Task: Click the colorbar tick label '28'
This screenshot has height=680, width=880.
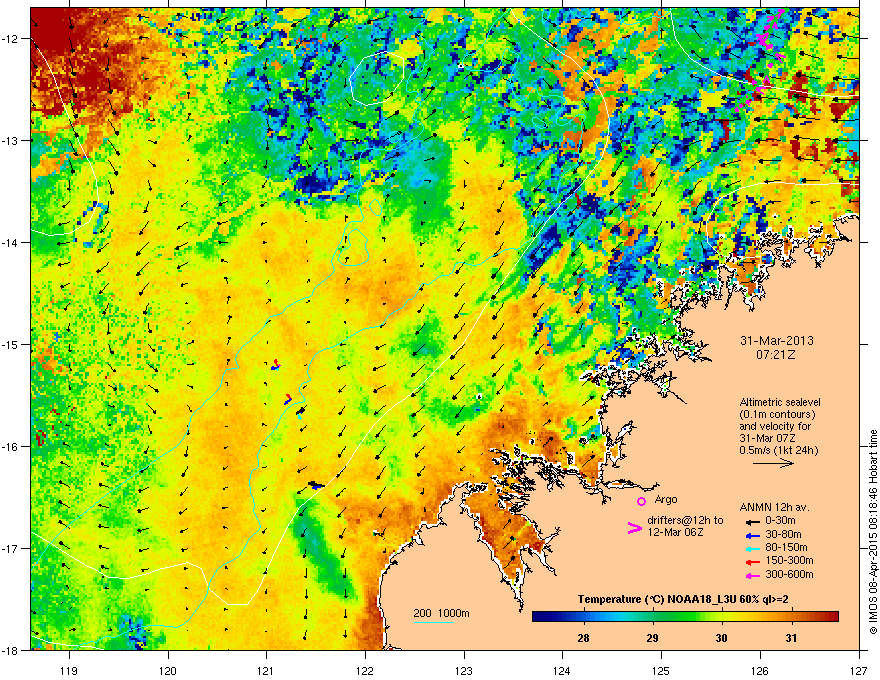Action: 584,638
